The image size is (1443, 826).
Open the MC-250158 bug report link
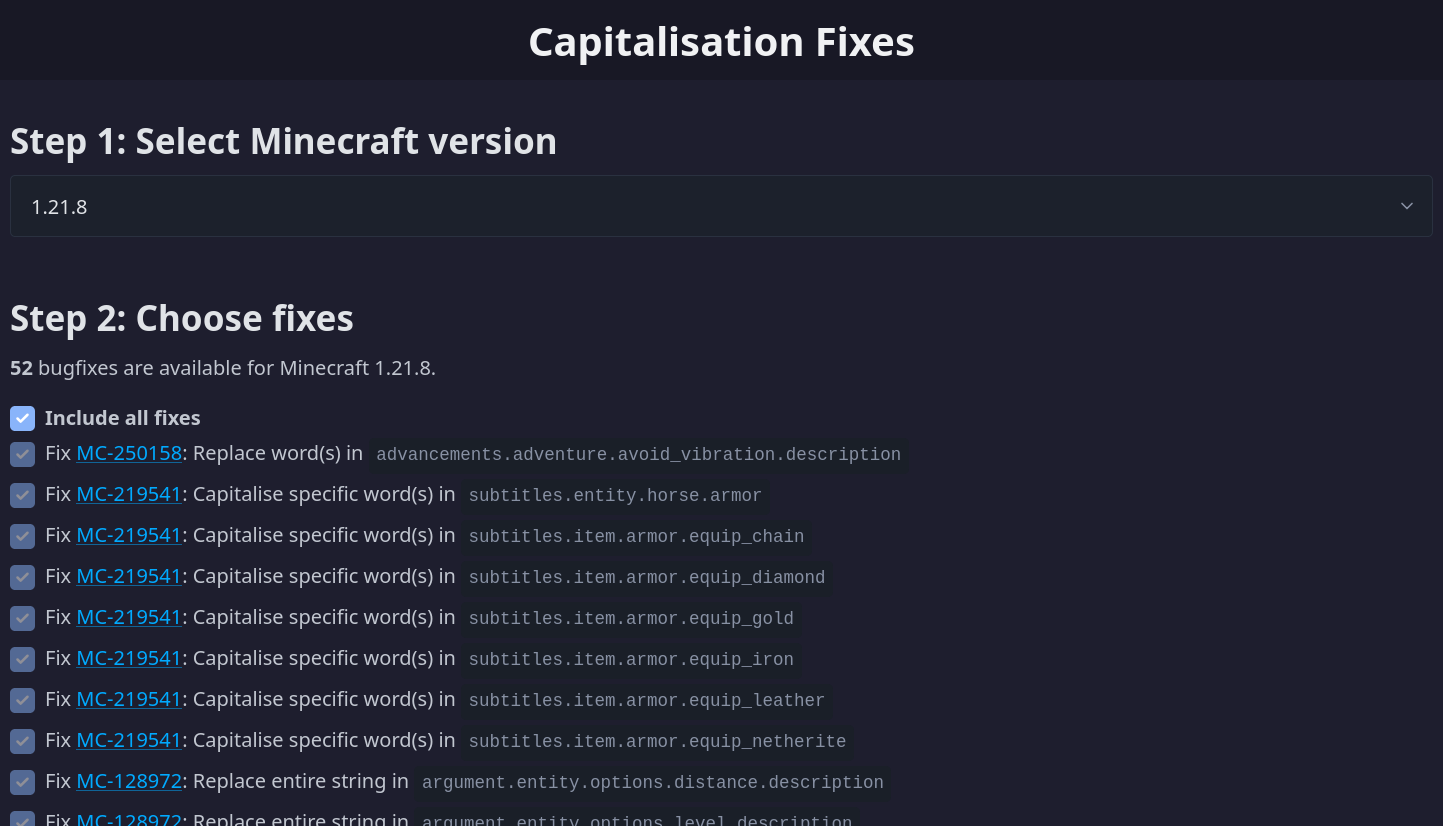click(129, 453)
